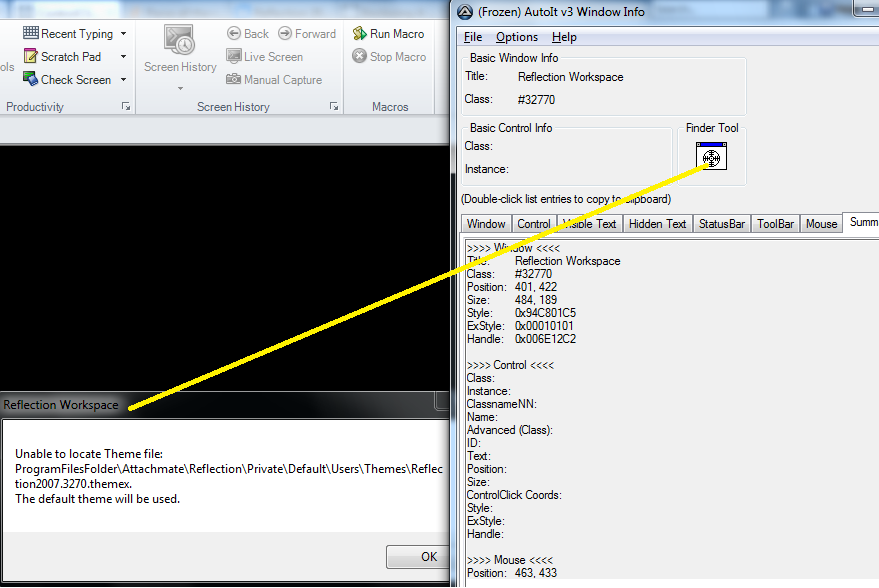The width and height of the screenshot is (879, 588).
Task: Open the Screen History group dialog launcher
Action: click(x=334, y=107)
